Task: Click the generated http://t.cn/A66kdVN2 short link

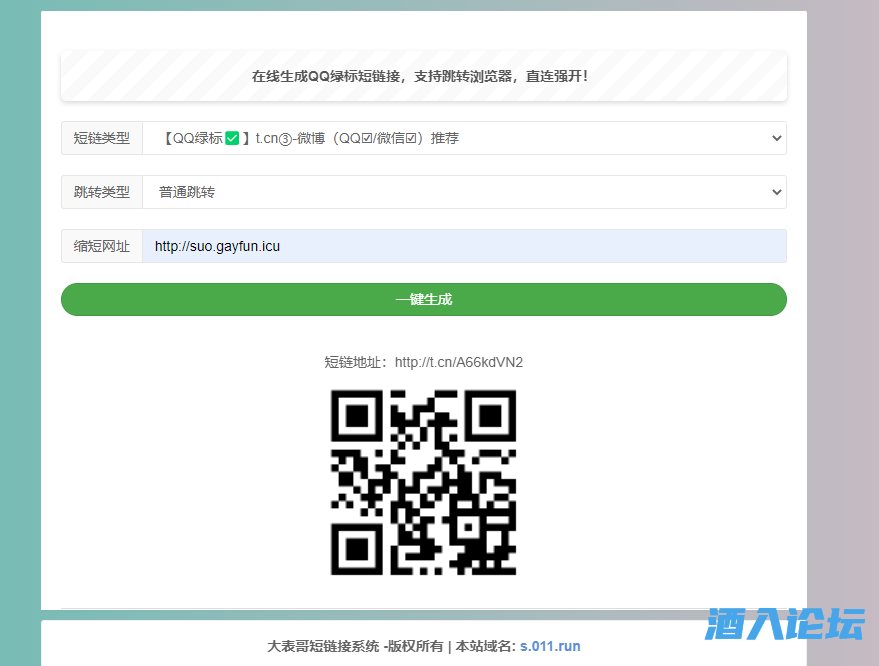Action: 458,362
